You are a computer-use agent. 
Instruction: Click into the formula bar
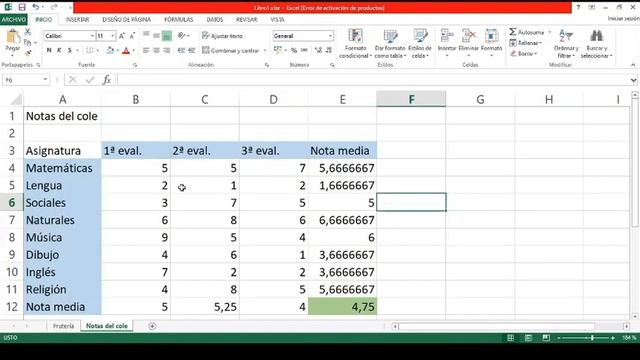pos(373,80)
